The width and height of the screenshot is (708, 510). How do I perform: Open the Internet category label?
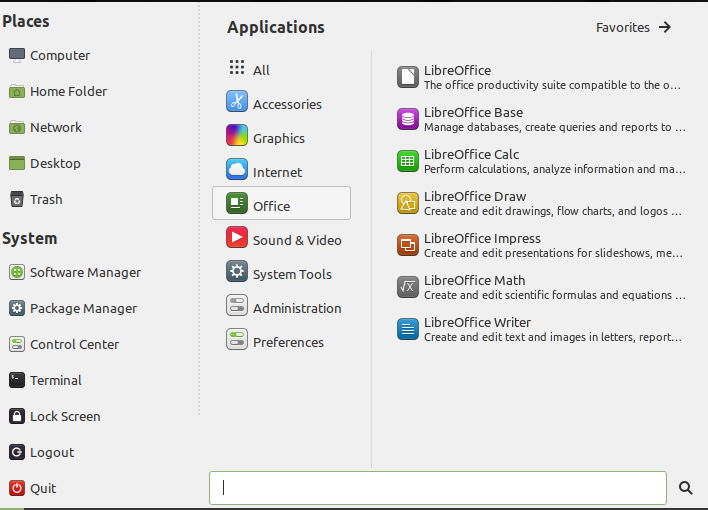pyautogui.click(x=277, y=172)
